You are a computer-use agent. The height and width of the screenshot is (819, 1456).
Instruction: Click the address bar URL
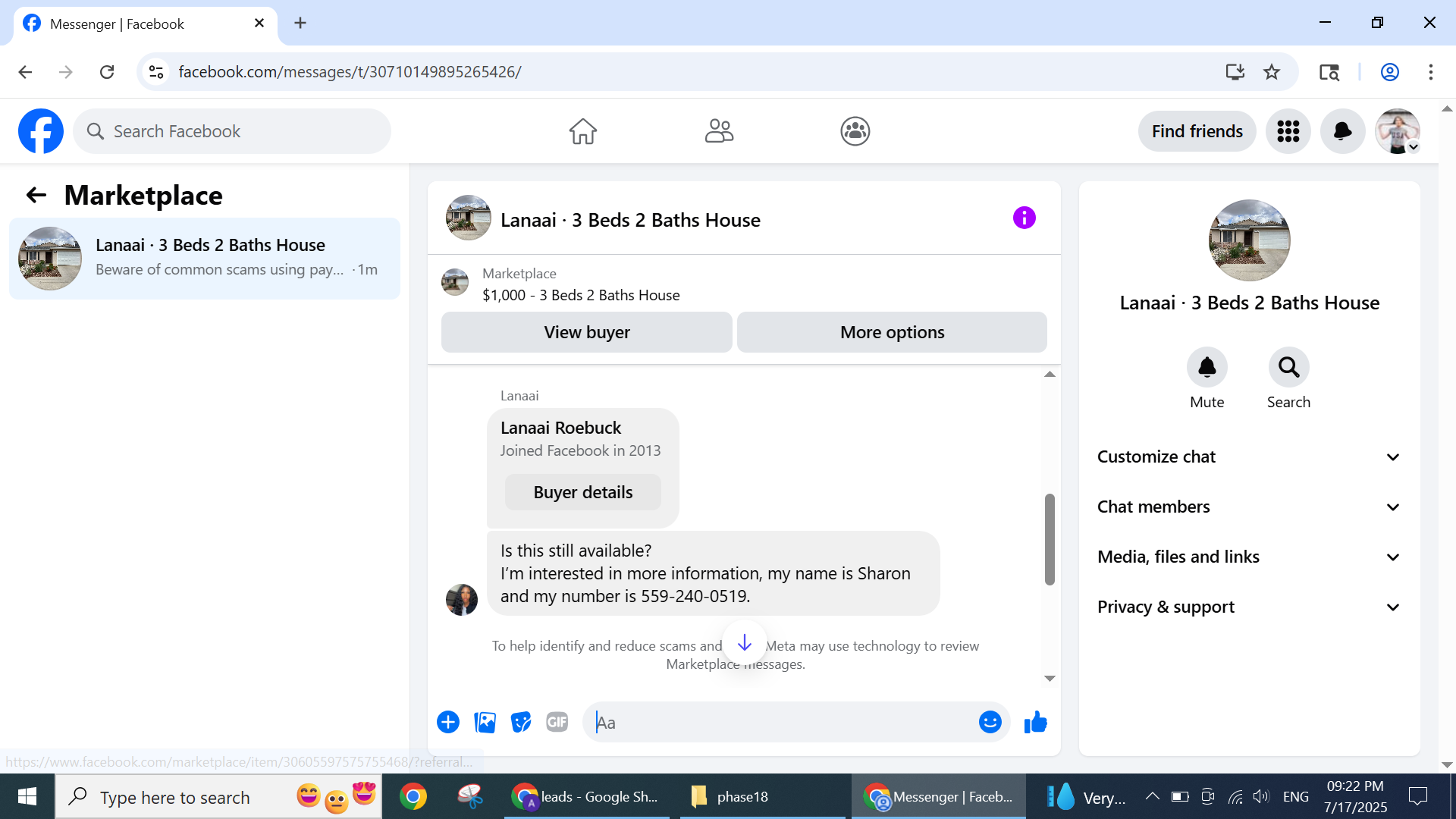point(350,72)
